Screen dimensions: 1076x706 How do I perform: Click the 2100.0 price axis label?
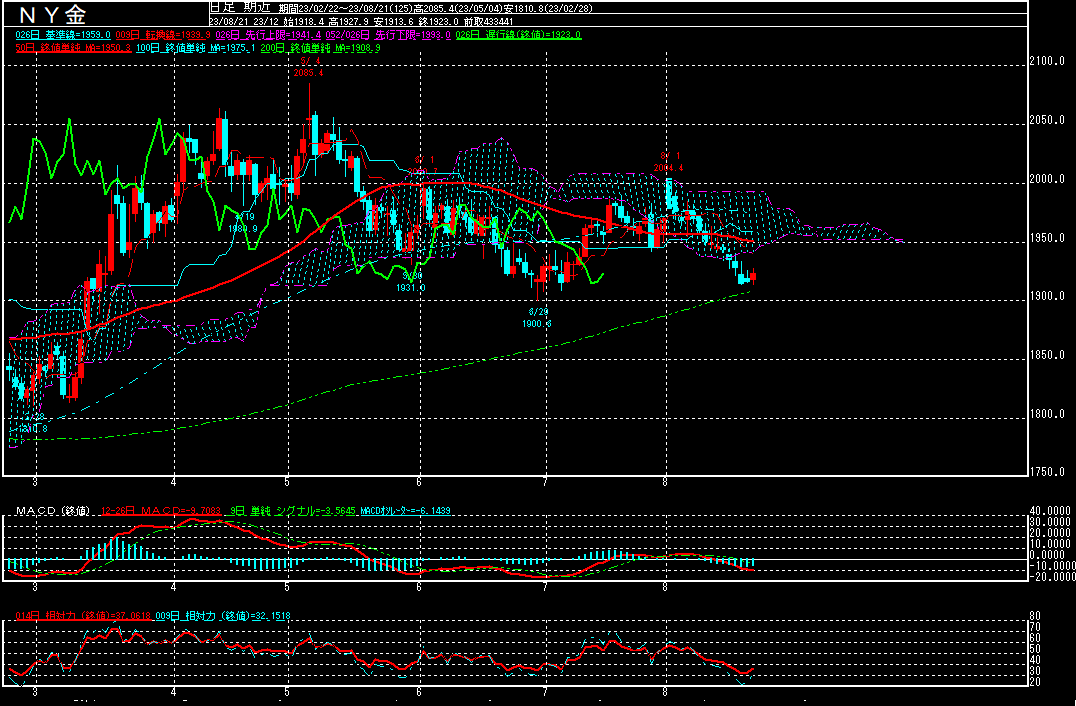pos(1046,62)
